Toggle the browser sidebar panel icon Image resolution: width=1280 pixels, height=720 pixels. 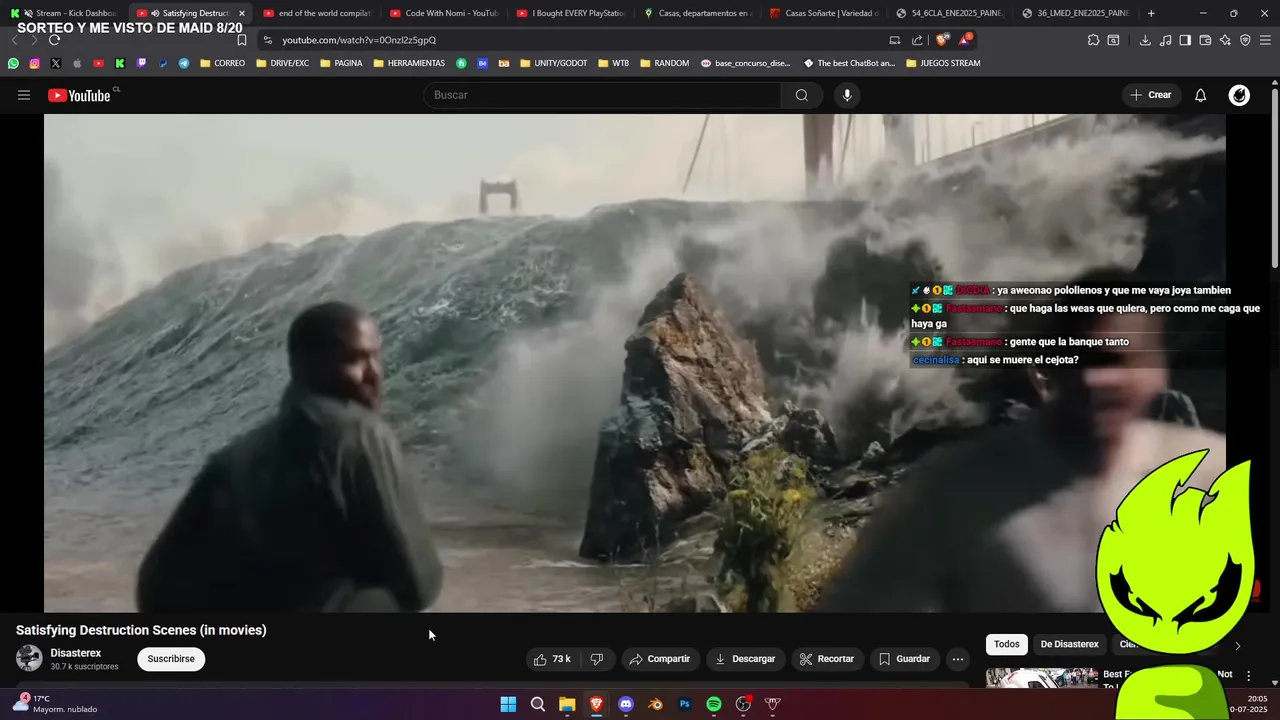(x=1185, y=40)
